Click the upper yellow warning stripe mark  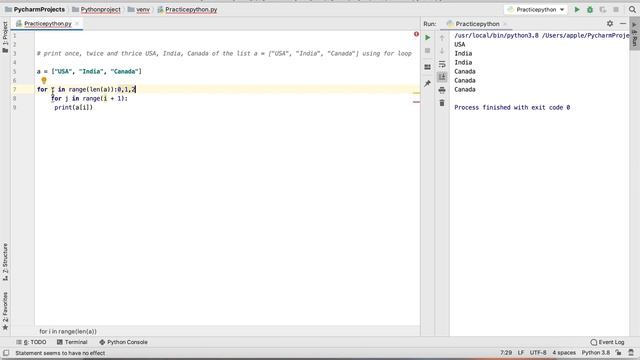point(416,93)
